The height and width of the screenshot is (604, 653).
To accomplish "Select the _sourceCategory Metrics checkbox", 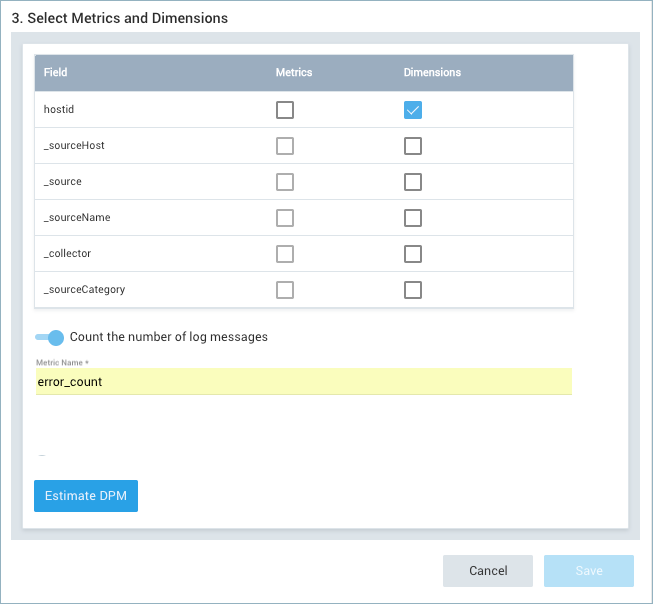I will tap(285, 290).
